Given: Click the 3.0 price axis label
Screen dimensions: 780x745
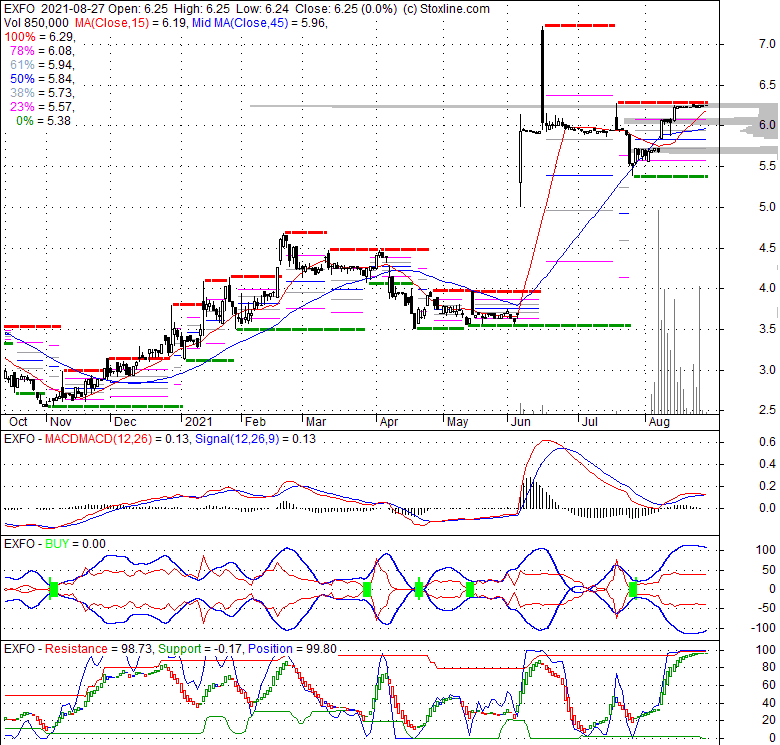Looking at the screenshot, I should click(x=767, y=370).
